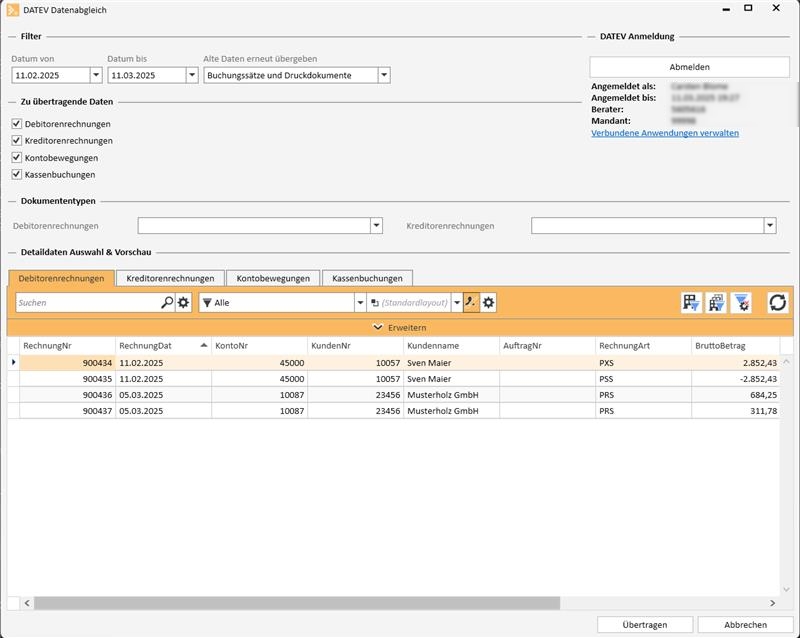Open Verbundene Anwendungen verwalten link
The width and height of the screenshot is (800, 638).
[665, 133]
